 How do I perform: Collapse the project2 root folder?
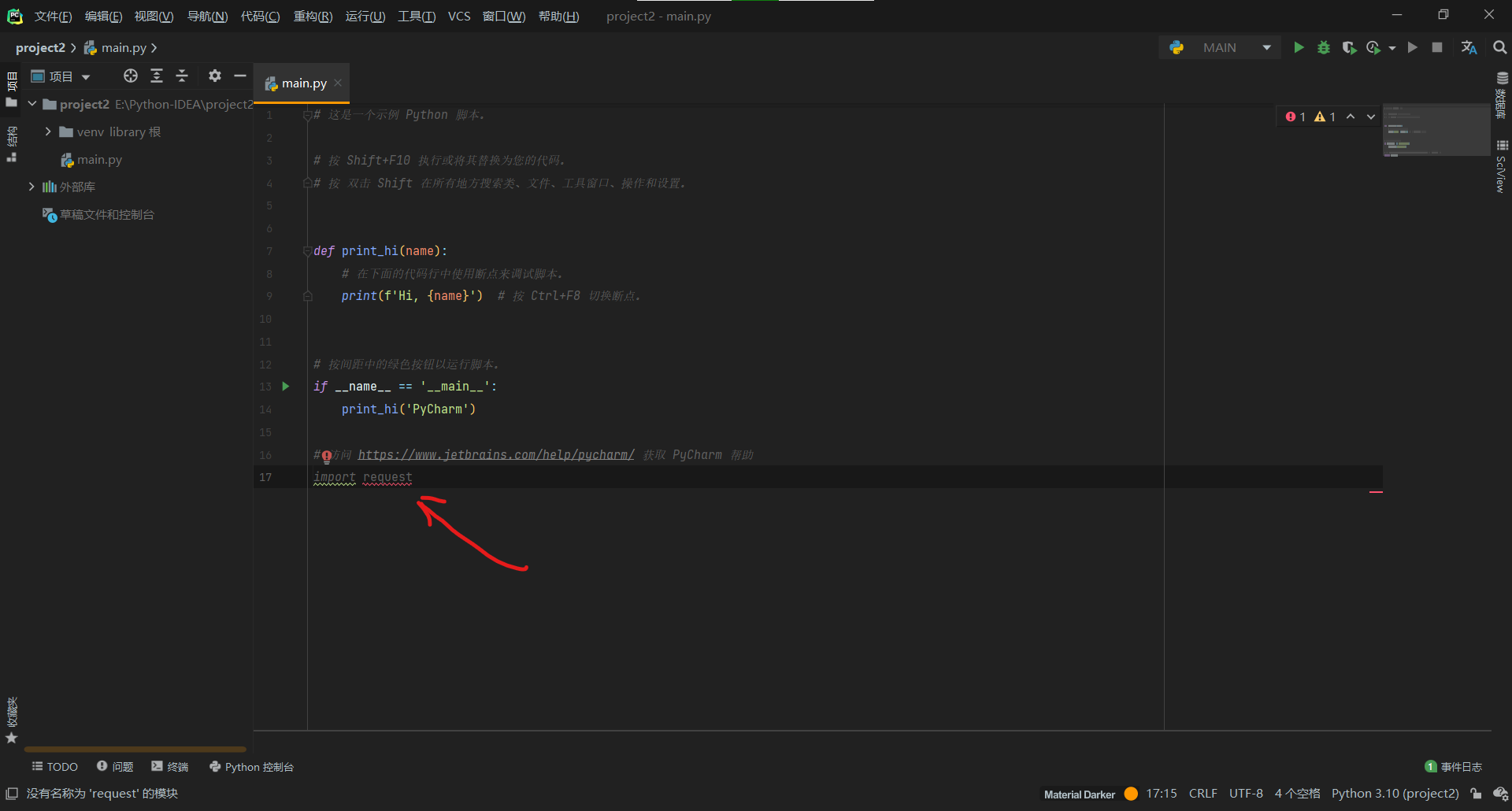[x=32, y=104]
